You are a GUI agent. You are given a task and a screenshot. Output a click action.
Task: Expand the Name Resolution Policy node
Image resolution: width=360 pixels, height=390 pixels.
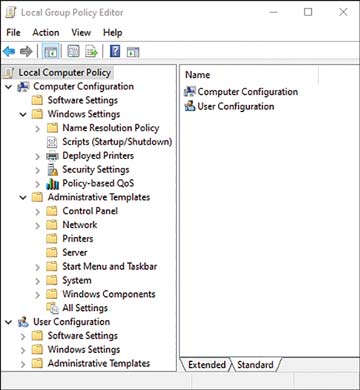(x=38, y=129)
